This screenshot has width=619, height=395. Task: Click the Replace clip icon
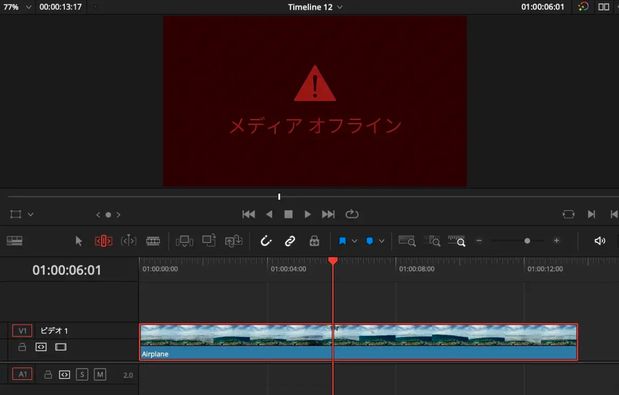(233, 241)
